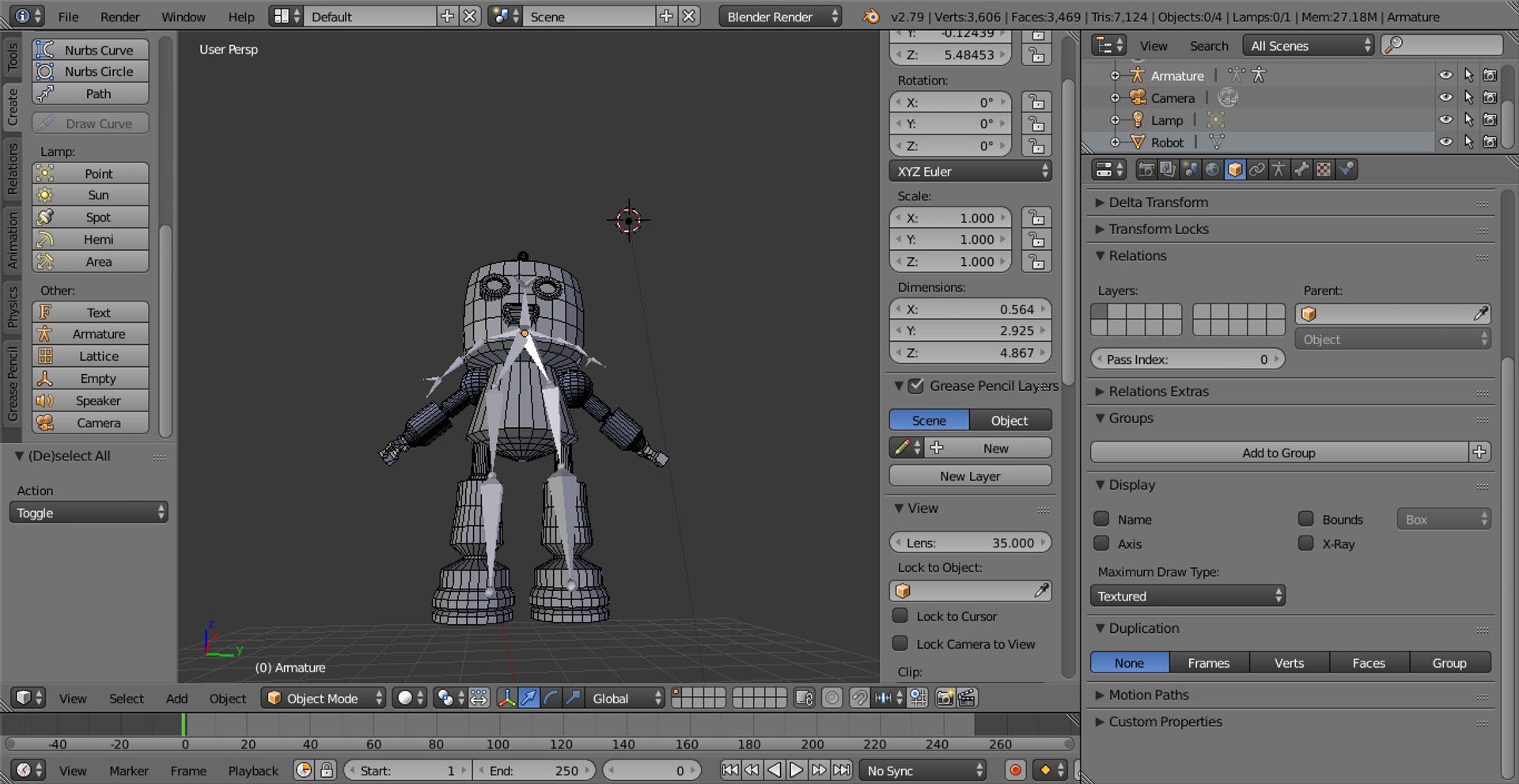
Task: Click the lock icon in timeline header
Action: 326,770
